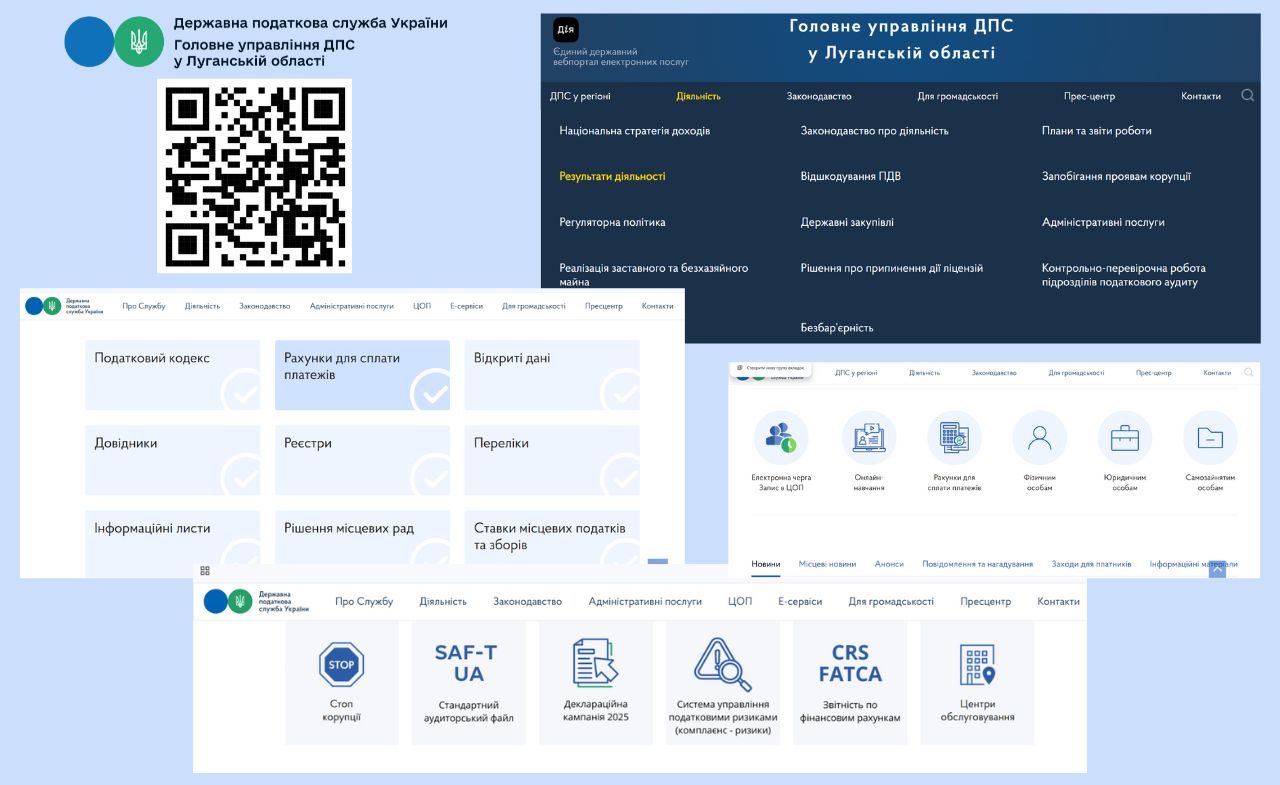Open the Інформаційні листи tile
This screenshot has height=785, width=1280.
point(172,544)
